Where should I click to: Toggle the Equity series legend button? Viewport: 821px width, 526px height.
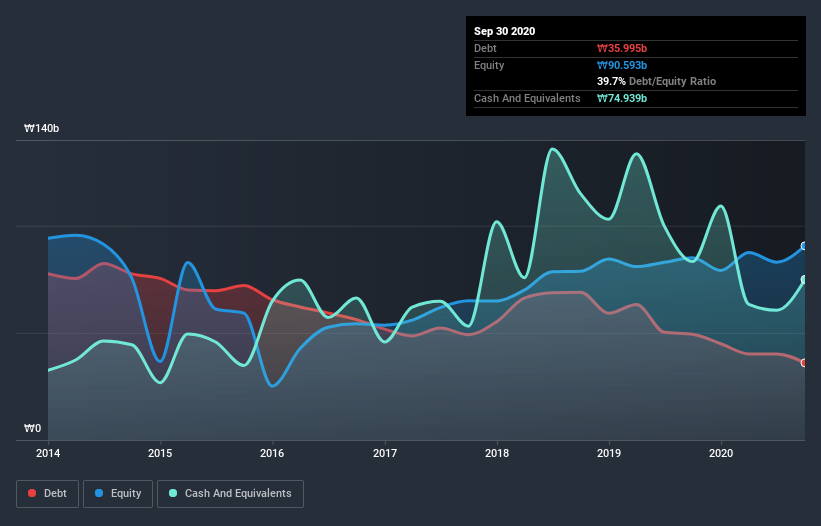[118, 494]
